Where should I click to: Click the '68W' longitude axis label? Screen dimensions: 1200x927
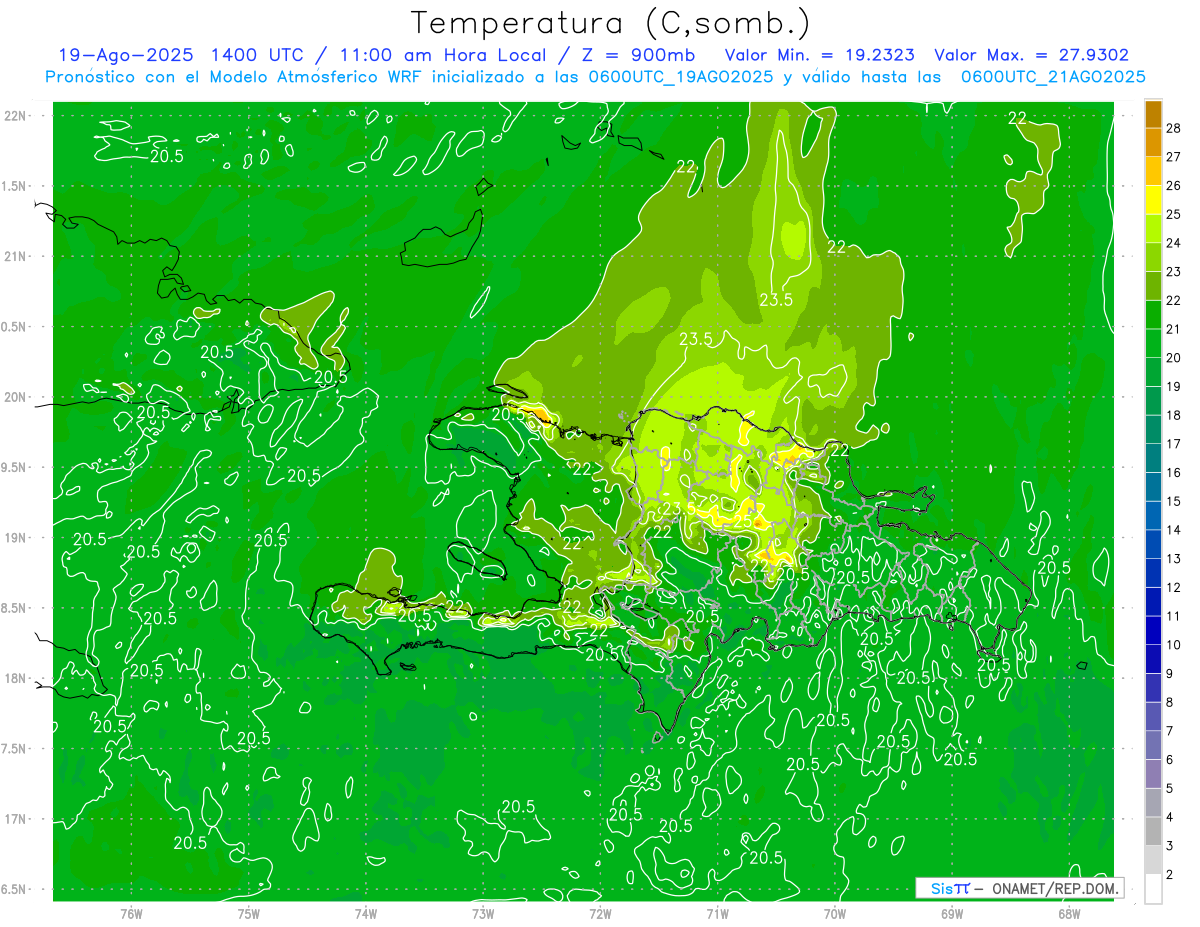click(x=1069, y=913)
